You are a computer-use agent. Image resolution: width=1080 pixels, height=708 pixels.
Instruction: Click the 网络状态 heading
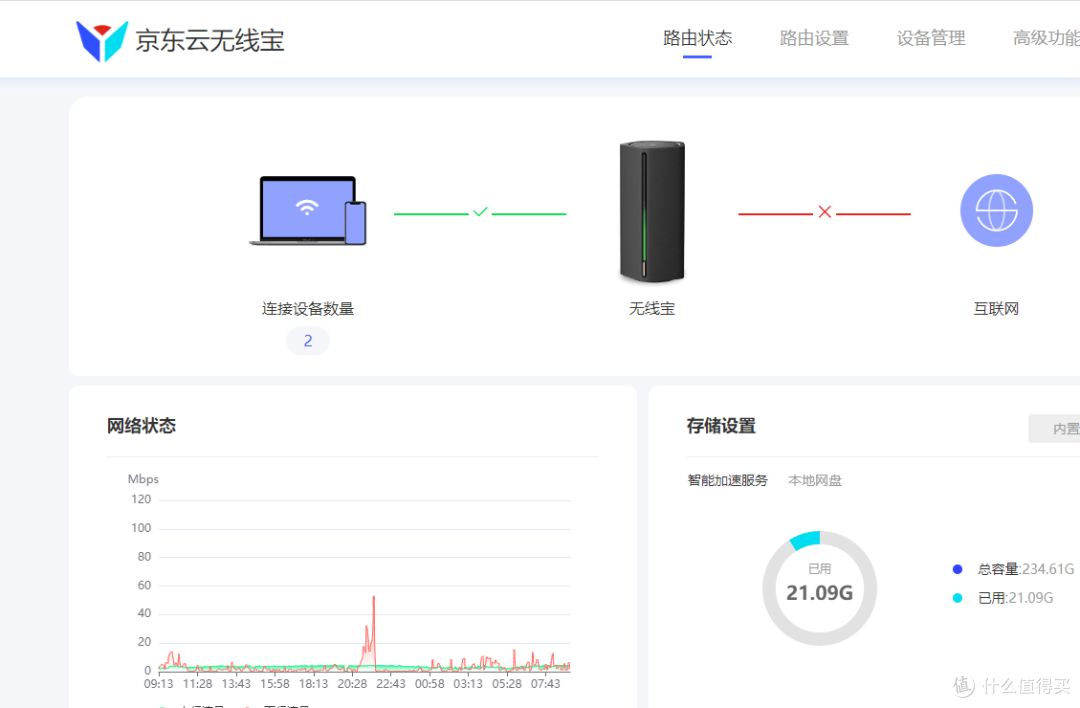point(141,426)
